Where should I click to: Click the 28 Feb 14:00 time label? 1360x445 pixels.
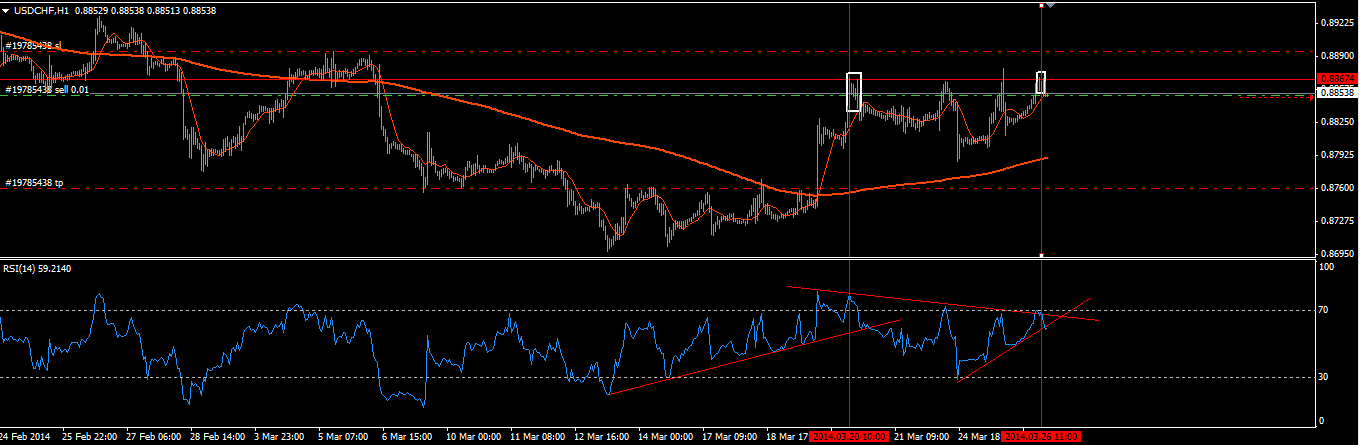coord(217,437)
